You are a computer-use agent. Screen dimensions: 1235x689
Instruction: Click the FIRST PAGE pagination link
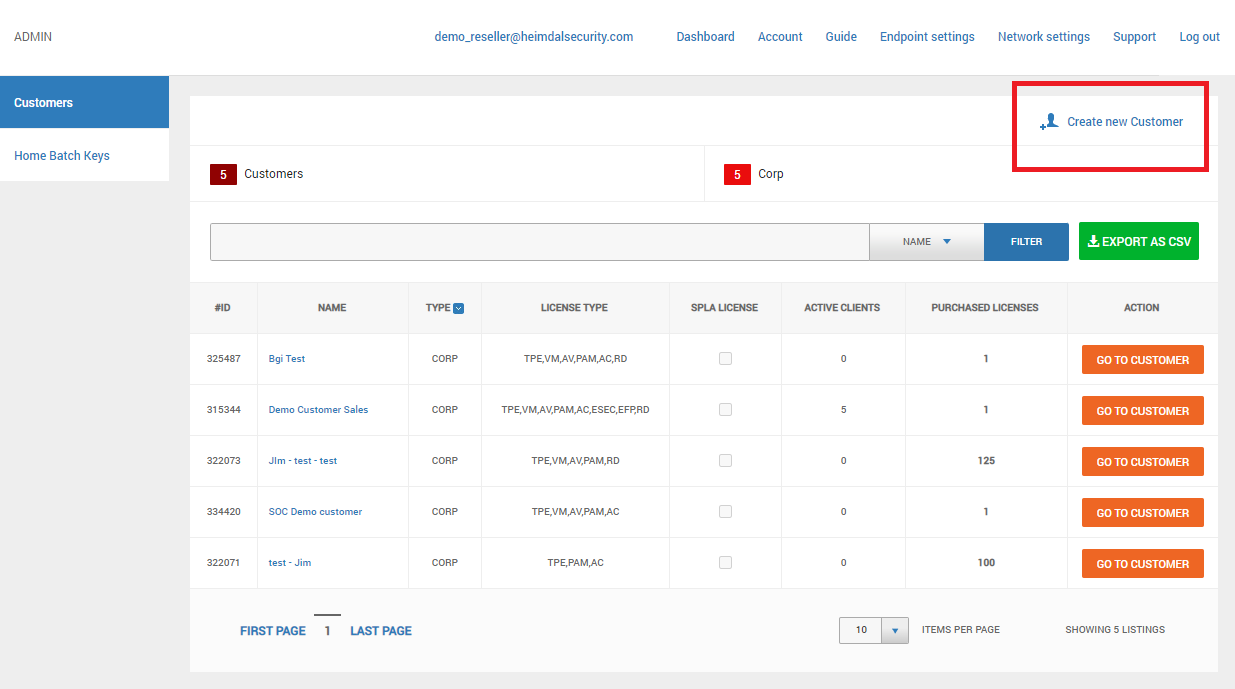pyautogui.click(x=273, y=631)
